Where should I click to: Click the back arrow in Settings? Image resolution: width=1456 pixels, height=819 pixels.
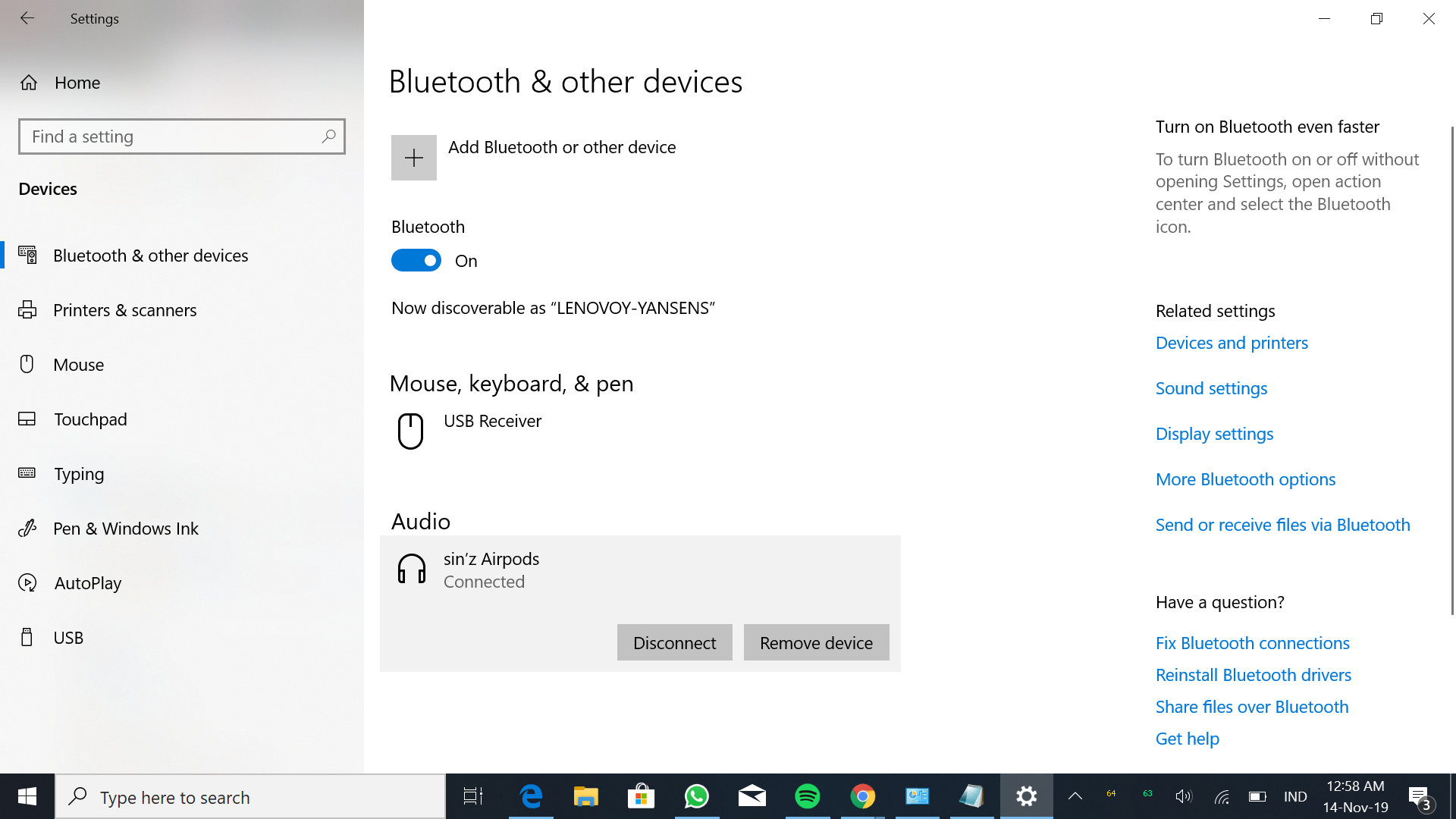(x=27, y=18)
